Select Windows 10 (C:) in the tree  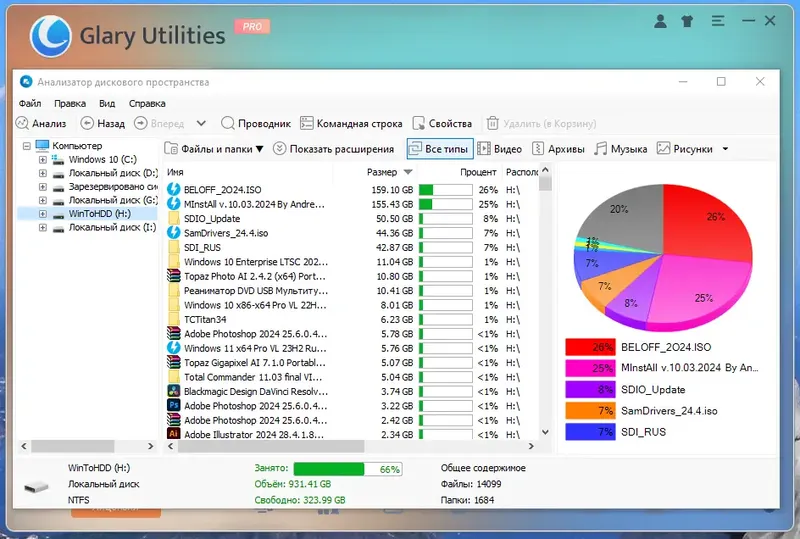point(103,160)
